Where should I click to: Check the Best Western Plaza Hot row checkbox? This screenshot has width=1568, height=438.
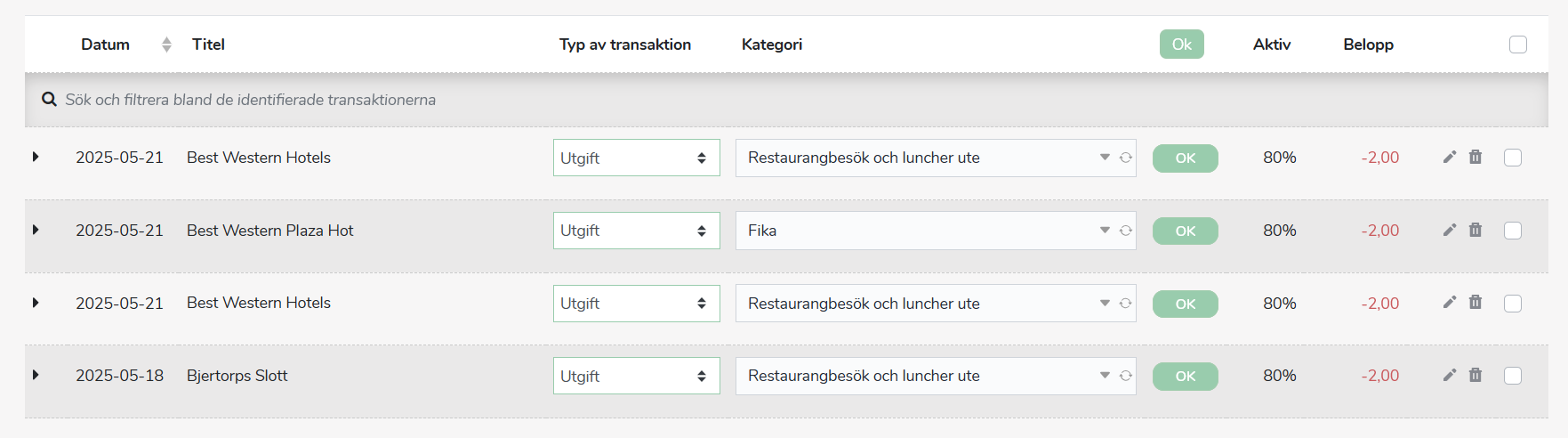pyautogui.click(x=1513, y=231)
